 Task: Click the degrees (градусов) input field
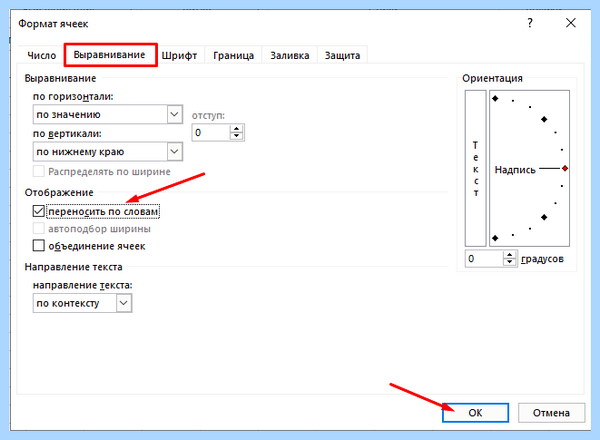pos(484,259)
